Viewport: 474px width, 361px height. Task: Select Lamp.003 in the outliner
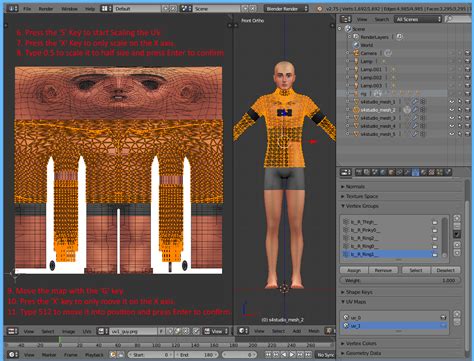(371, 86)
